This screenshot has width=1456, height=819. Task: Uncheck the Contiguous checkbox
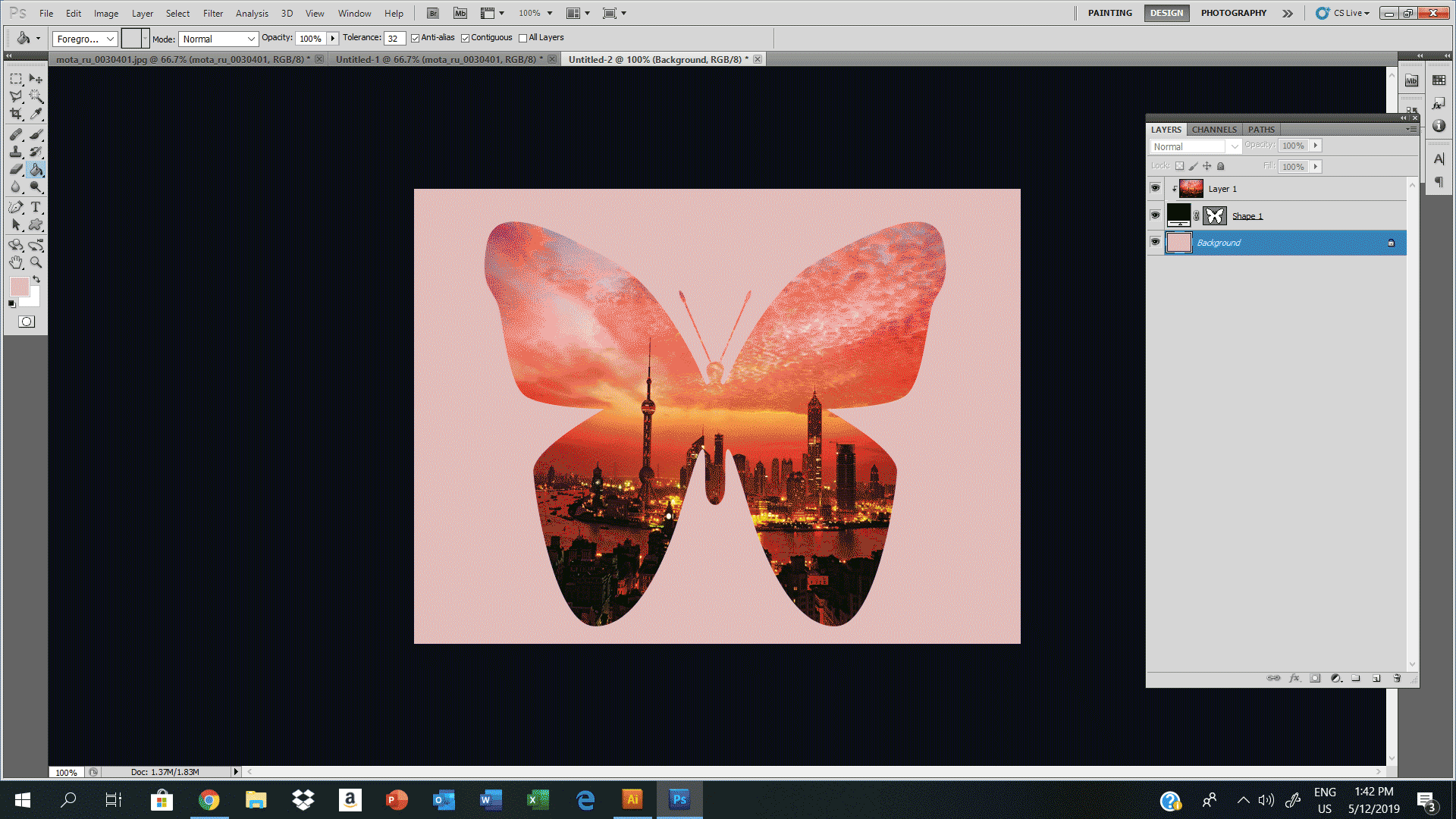(x=466, y=38)
